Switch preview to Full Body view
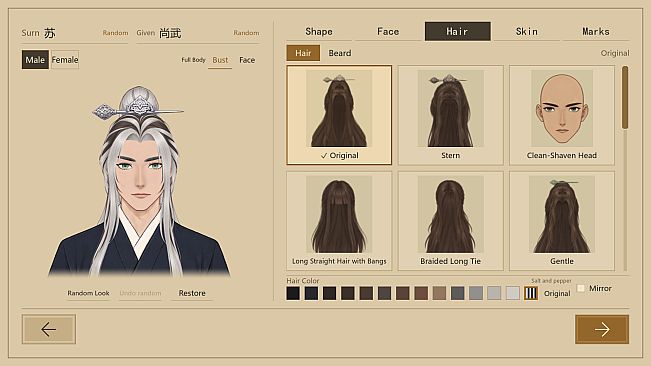 coord(193,60)
